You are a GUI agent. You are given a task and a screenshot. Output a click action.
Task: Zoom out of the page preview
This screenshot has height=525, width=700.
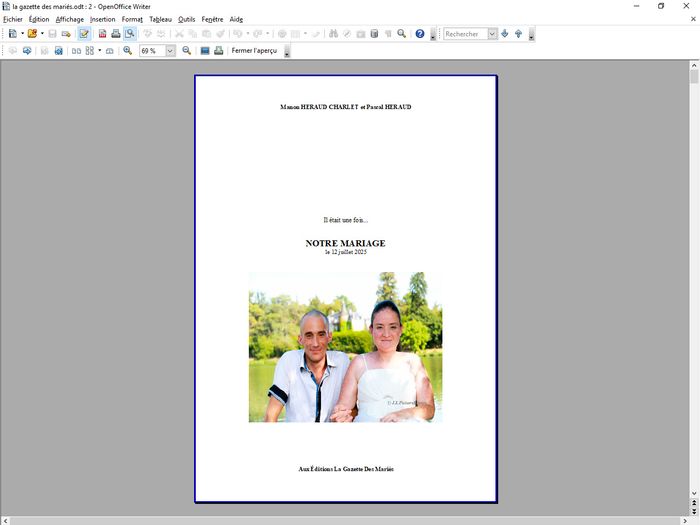click(187, 50)
